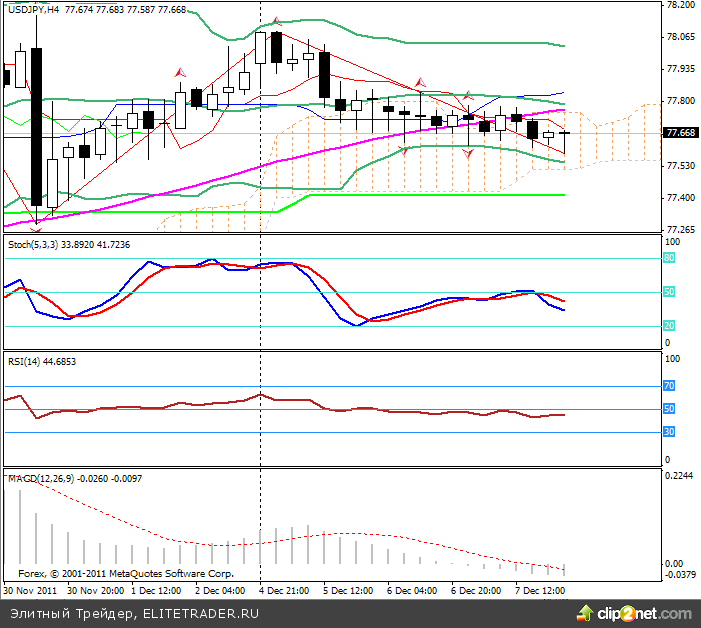The image size is (701, 628).
Task: Open the ELITETRADER.RU link
Action: pyautogui.click(x=200, y=614)
